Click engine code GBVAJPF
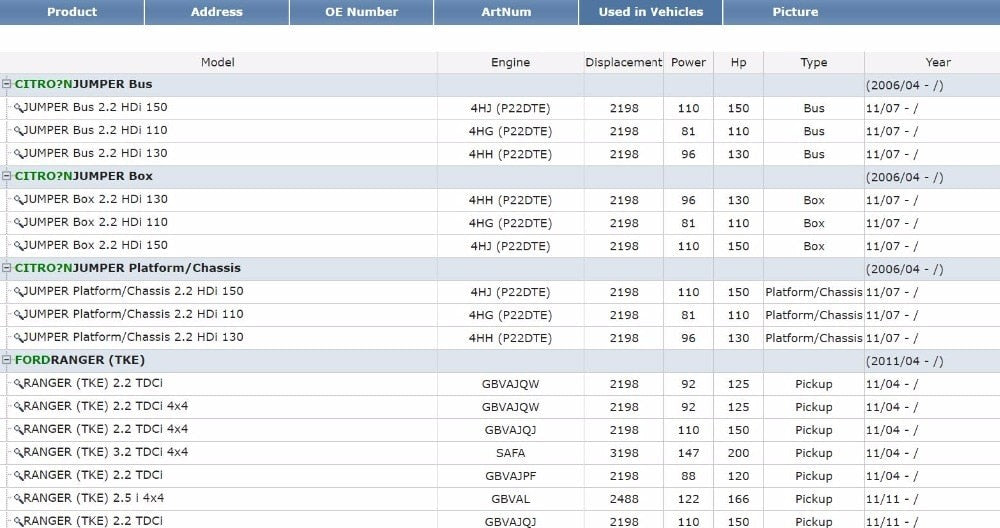This screenshot has height=528, width=1000. [510, 476]
